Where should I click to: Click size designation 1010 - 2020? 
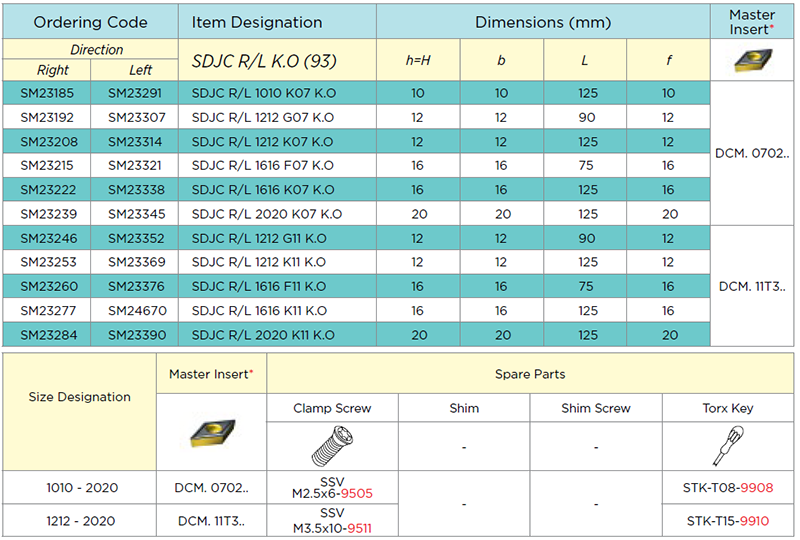tap(82, 487)
